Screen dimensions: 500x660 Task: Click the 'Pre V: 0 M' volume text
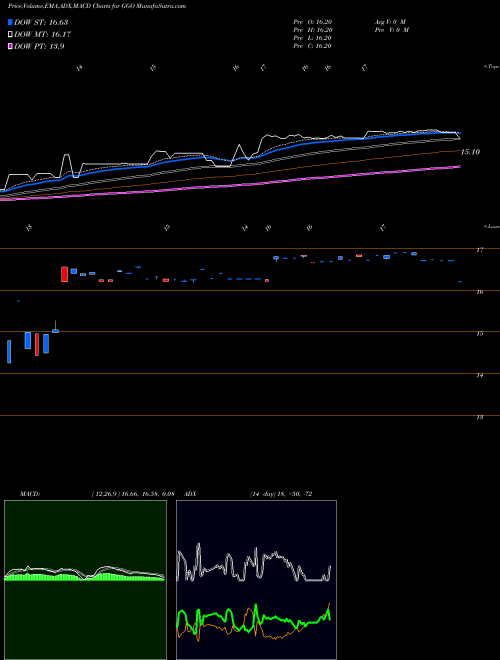[x=391, y=30]
